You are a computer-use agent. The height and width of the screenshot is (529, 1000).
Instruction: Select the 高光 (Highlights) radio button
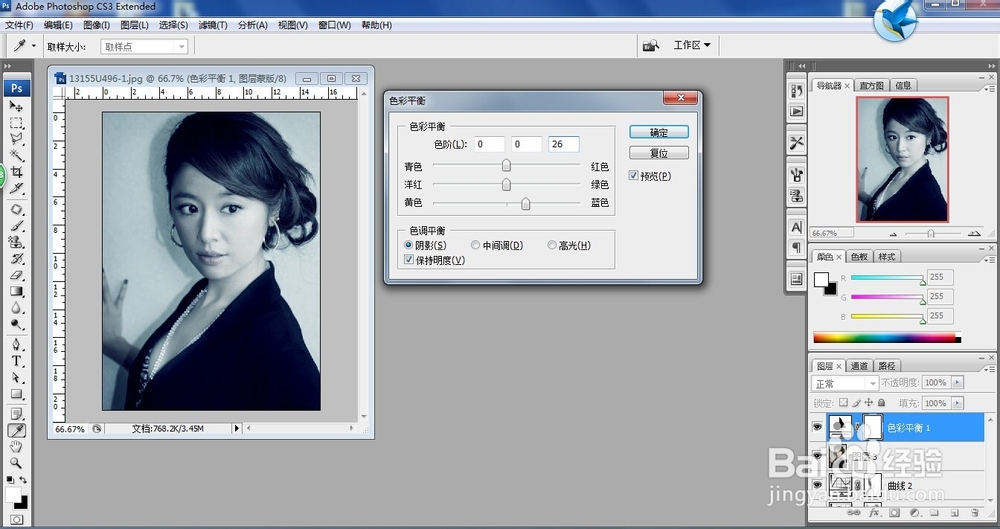tap(552, 245)
